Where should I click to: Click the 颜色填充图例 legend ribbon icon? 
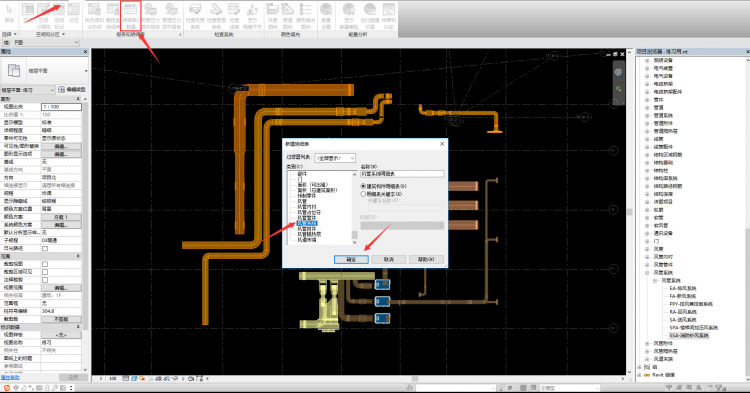(x=306, y=16)
